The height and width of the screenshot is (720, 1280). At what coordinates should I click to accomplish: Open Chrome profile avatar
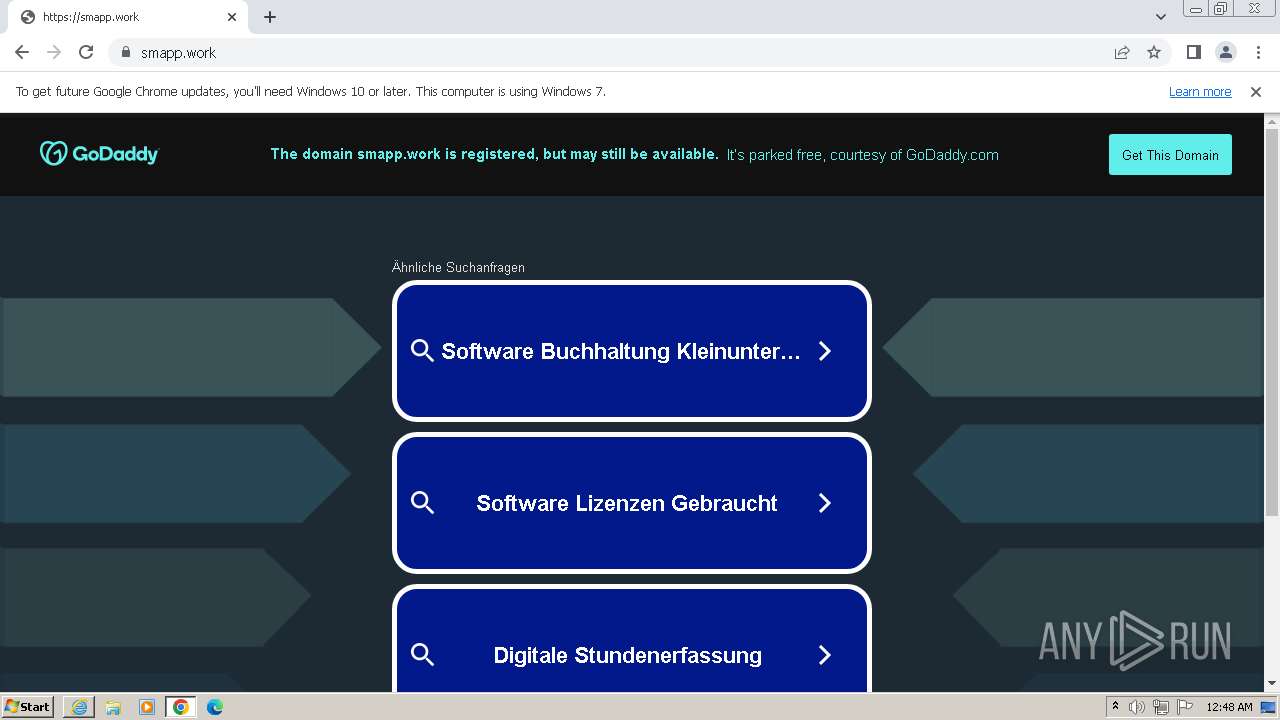1226,52
